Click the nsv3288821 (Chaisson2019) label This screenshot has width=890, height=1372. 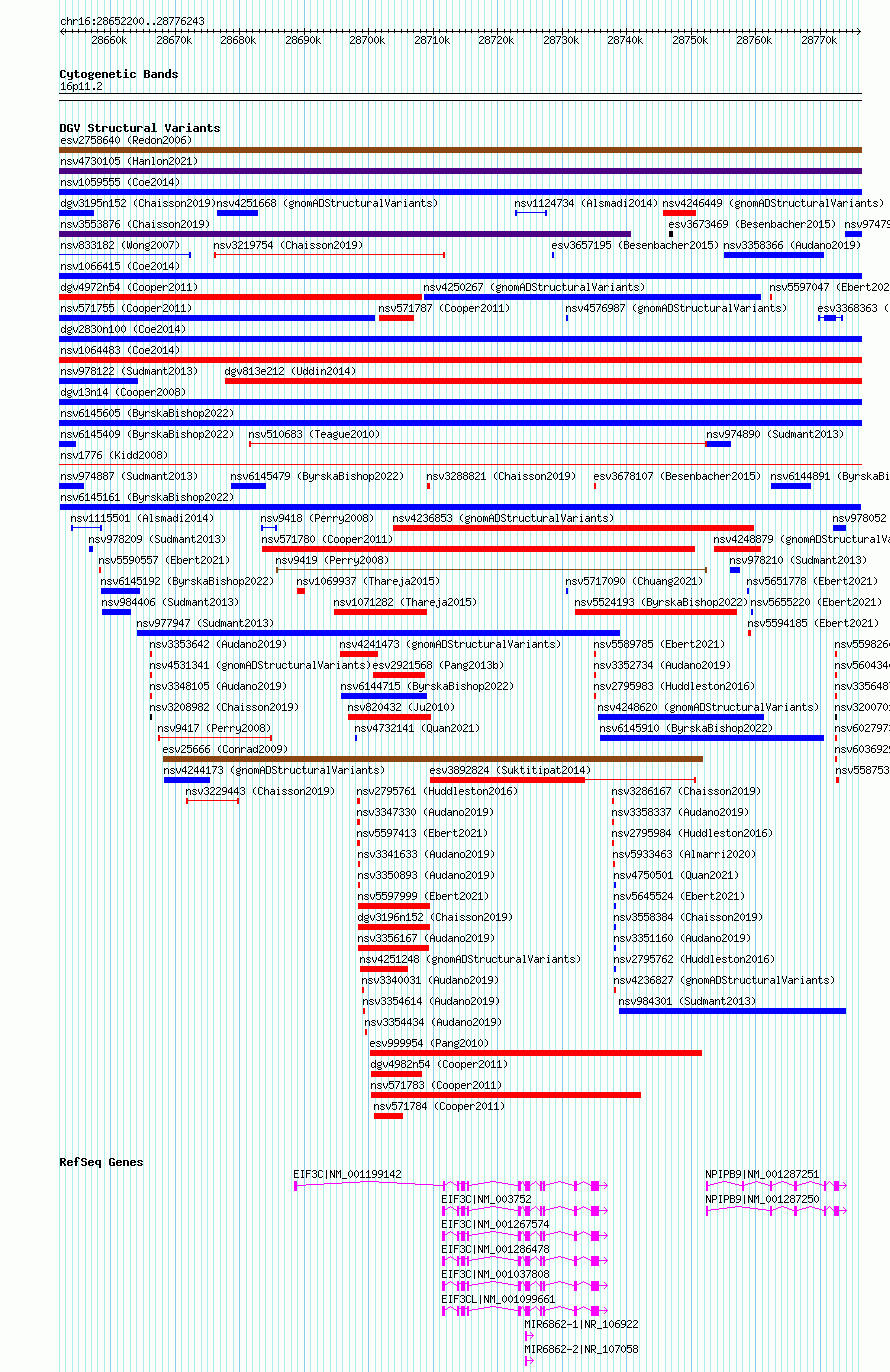pyautogui.click(x=502, y=476)
